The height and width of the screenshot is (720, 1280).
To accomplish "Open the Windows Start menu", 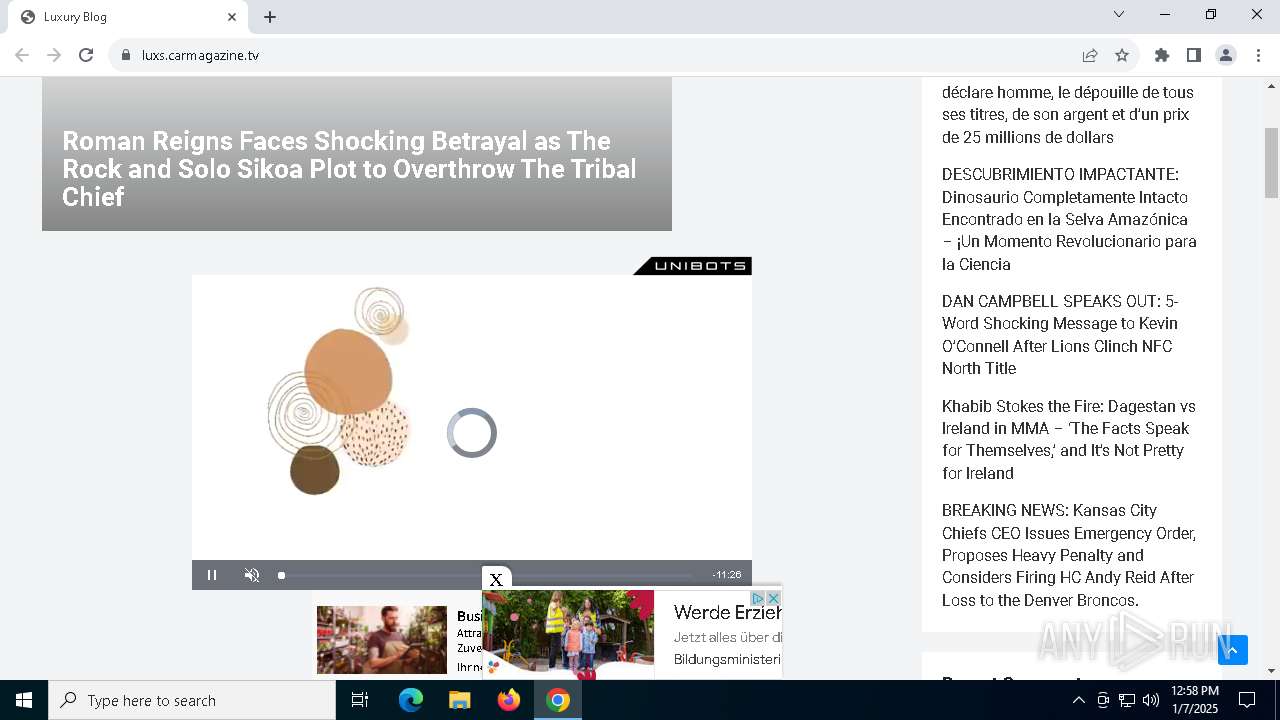I will [24, 700].
